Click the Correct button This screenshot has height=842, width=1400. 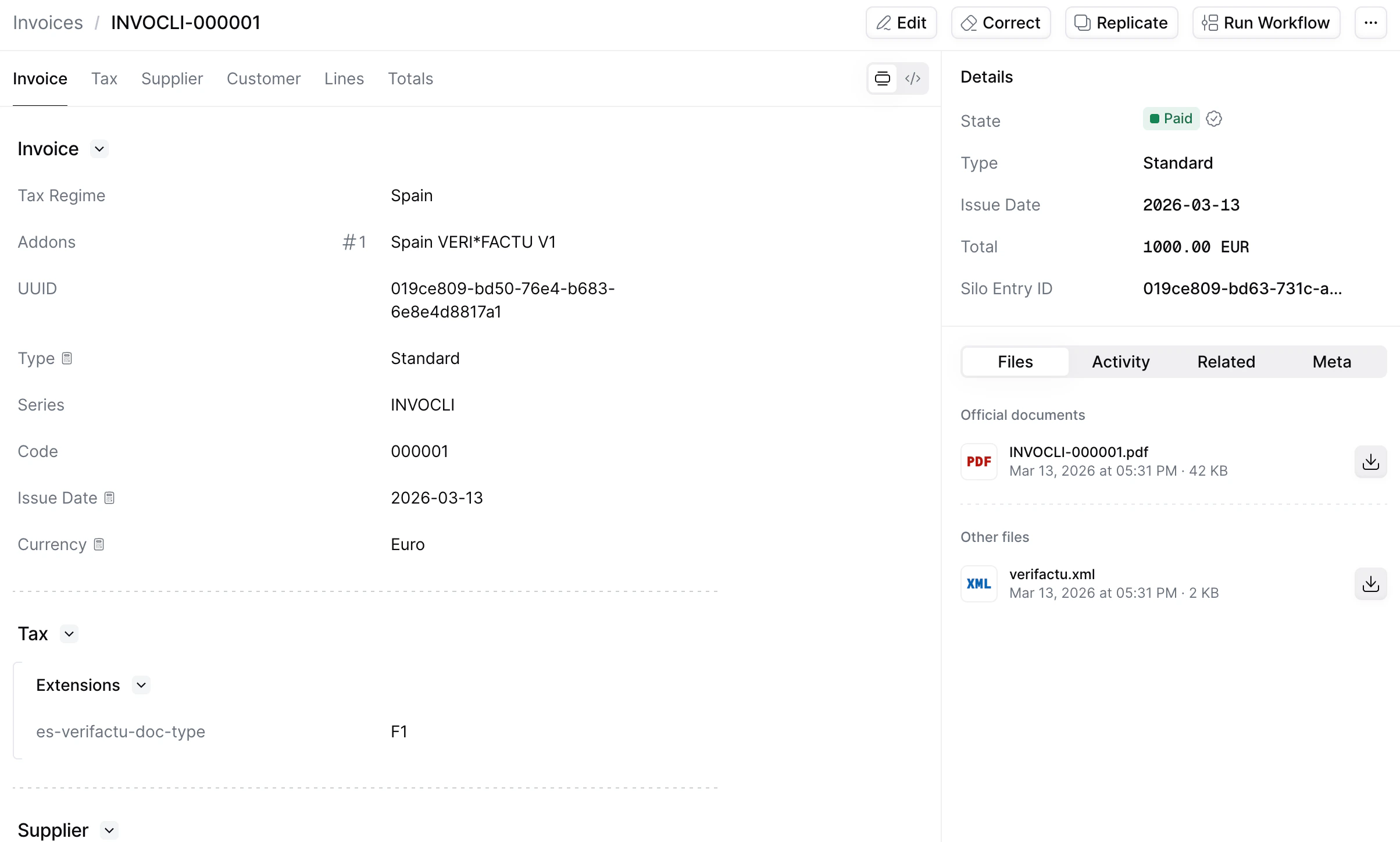coord(1001,23)
